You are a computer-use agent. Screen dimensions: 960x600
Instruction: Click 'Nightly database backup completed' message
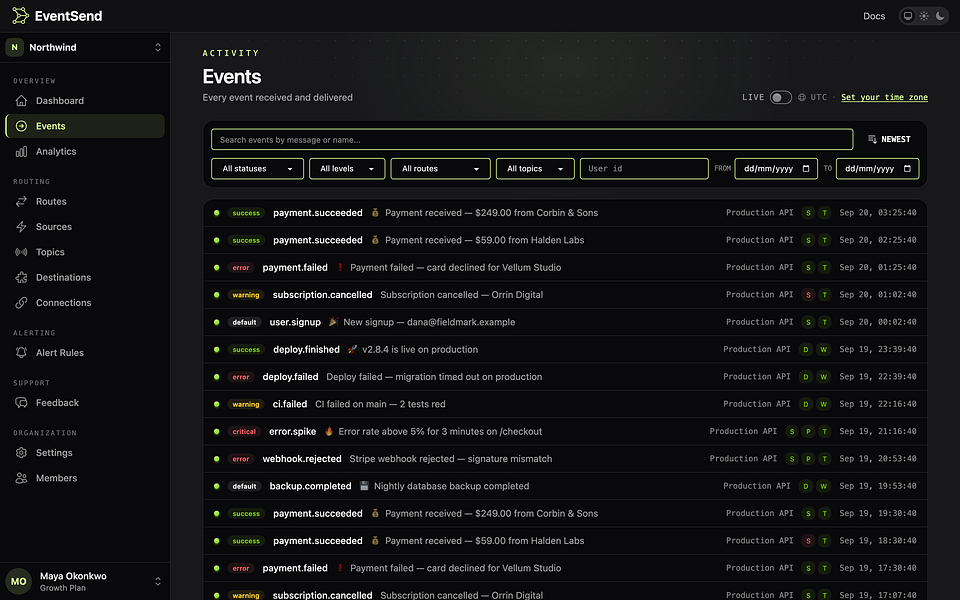tap(451, 486)
